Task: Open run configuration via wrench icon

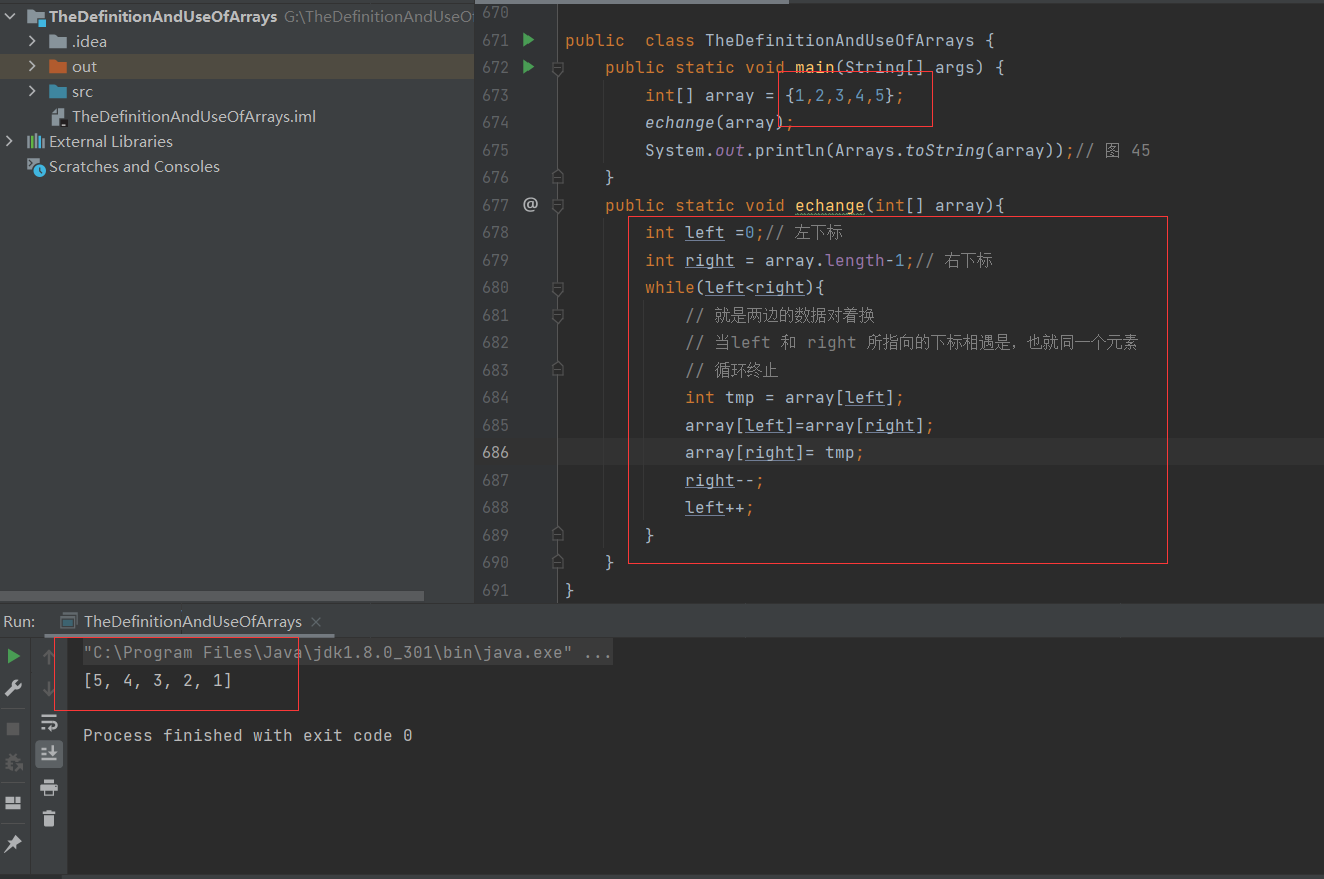Action: (x=13, y=688)
